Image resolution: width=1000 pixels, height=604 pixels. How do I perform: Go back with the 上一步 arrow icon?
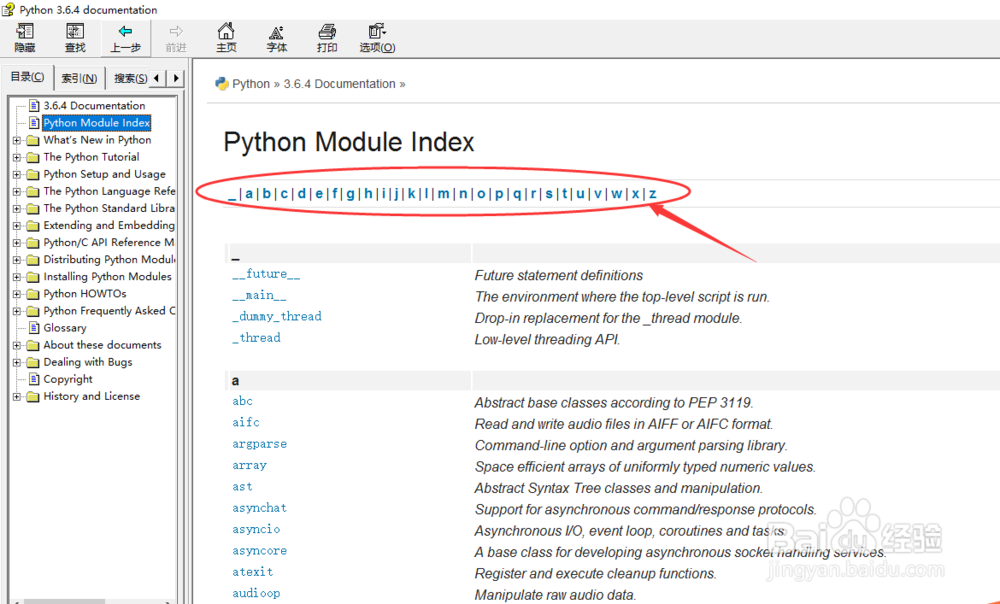pos(125,32)
